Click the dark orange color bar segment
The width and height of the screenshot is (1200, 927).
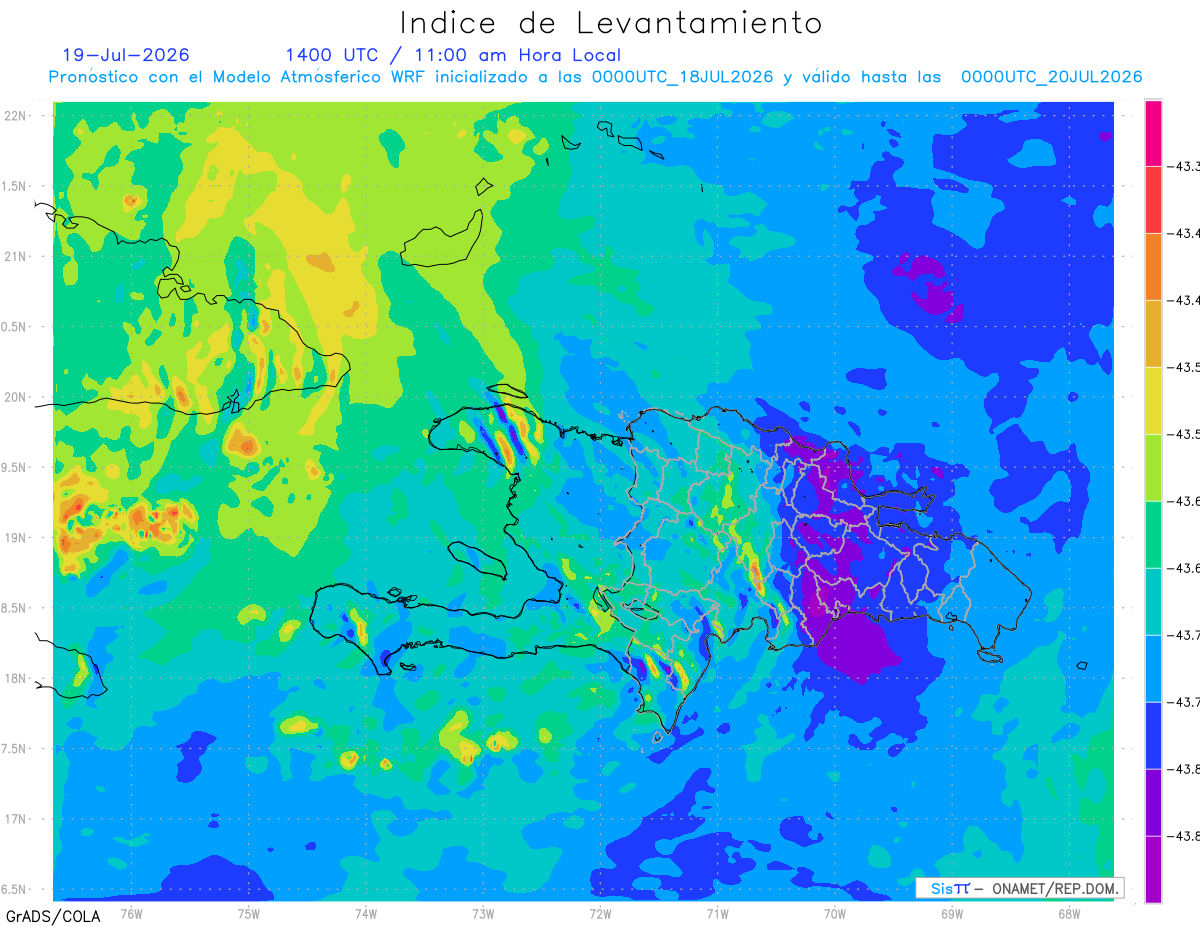click(x=1153, y=266)
